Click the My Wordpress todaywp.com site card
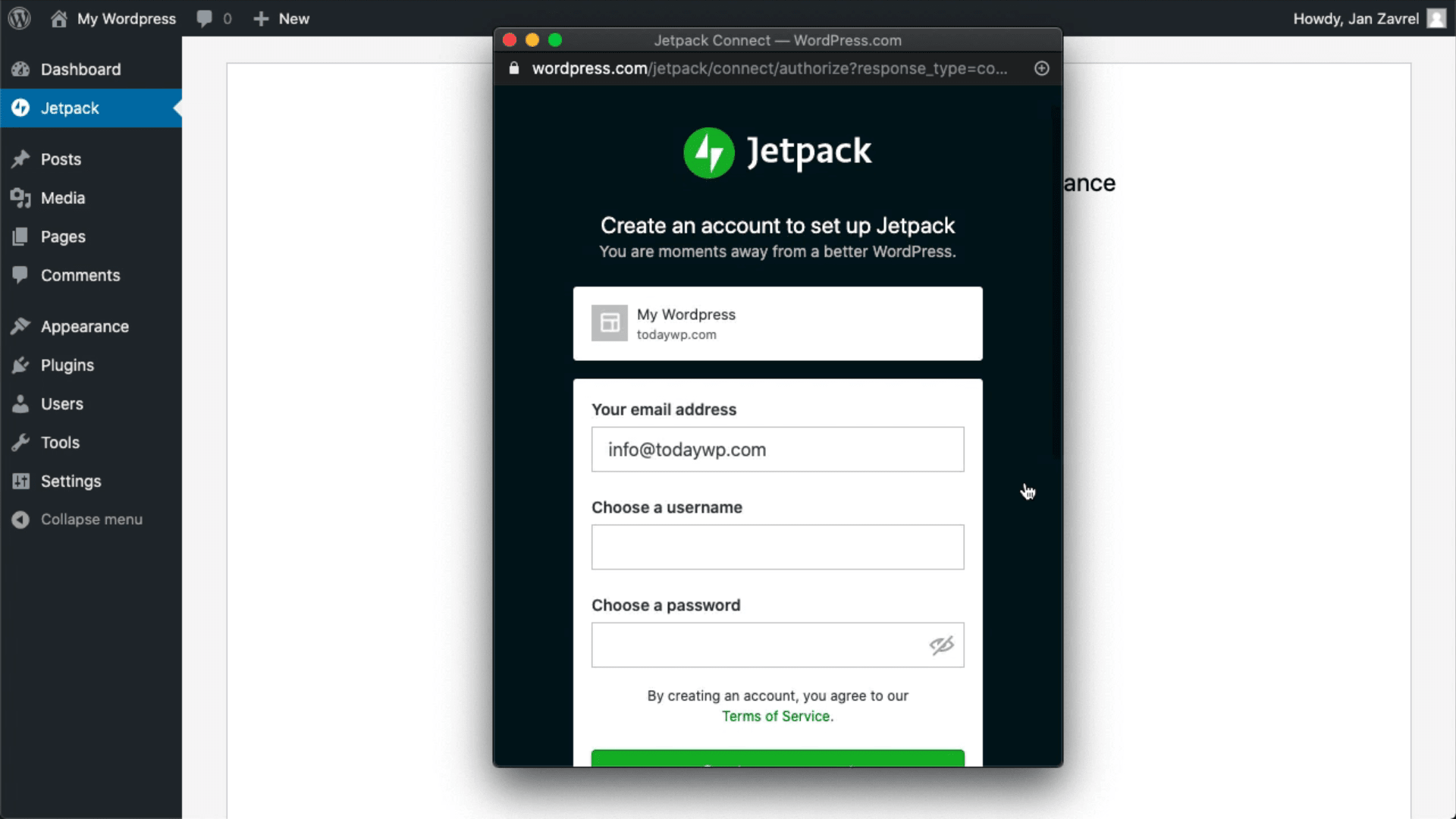This screenshot has height=819, width=1456. click(x=777, y=323)
